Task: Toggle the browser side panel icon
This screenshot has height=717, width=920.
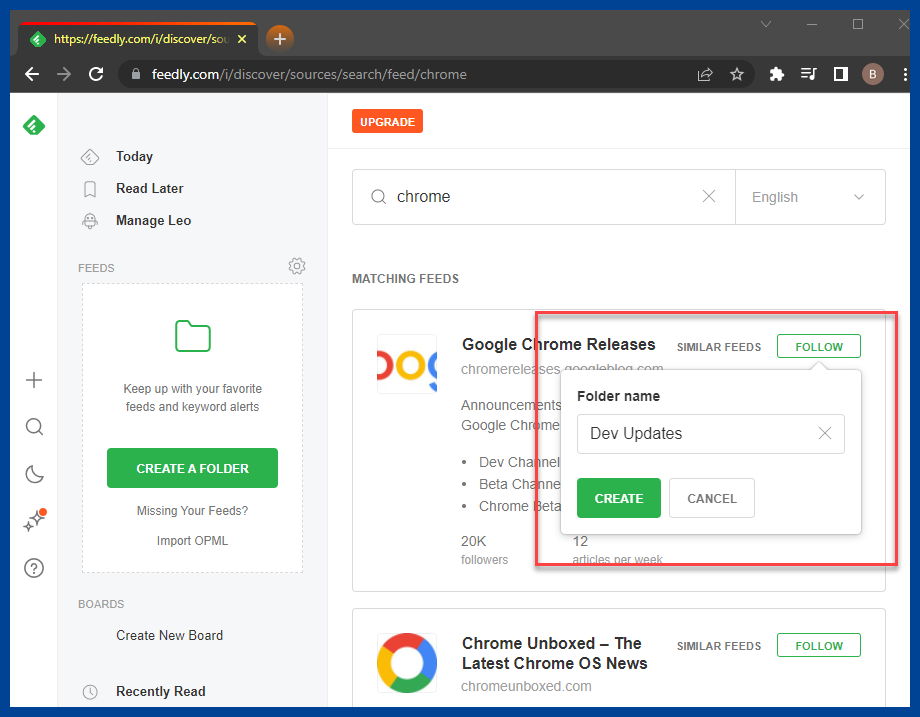Action: 841,74
